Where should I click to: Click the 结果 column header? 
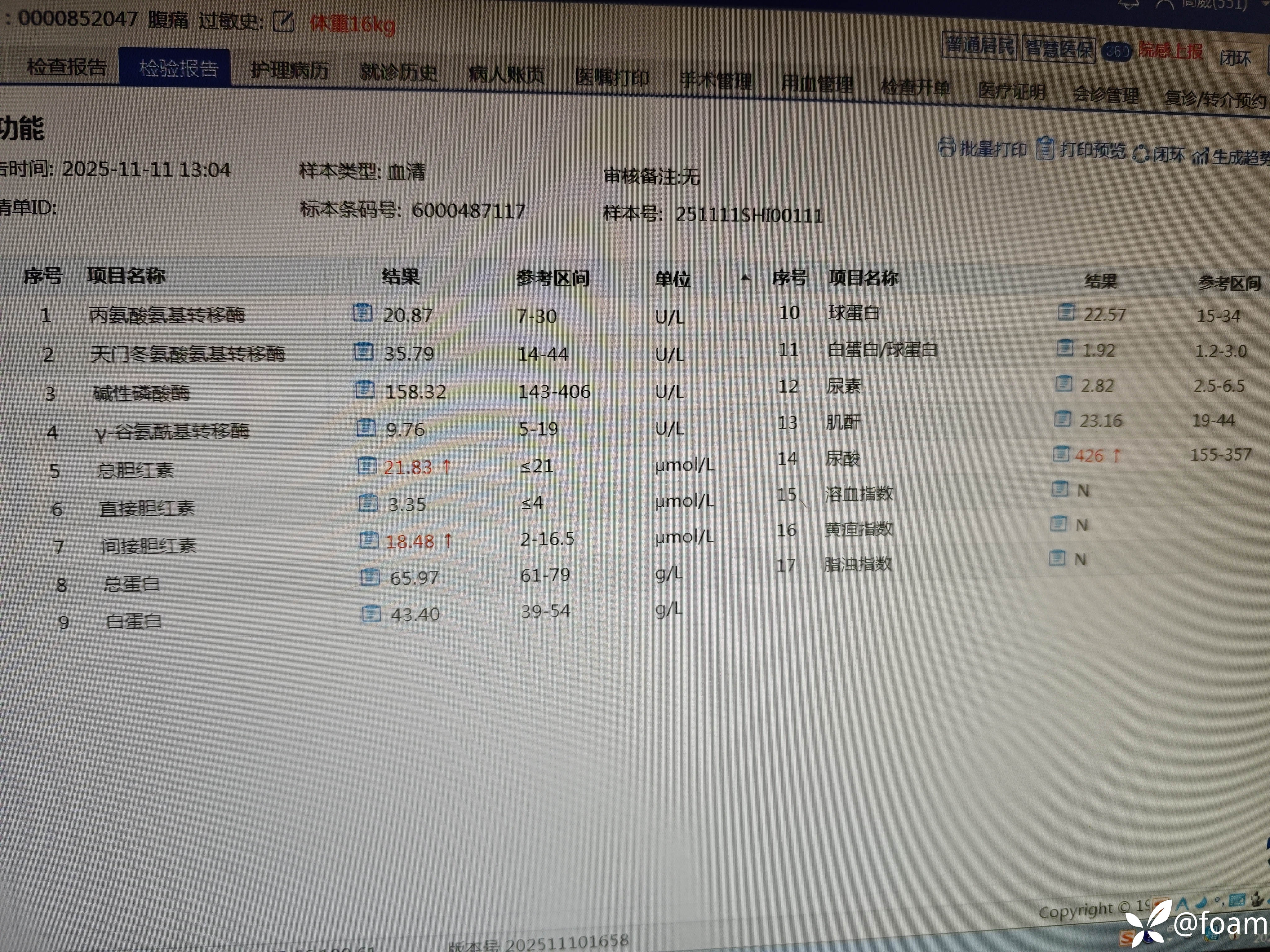[401, 277]
